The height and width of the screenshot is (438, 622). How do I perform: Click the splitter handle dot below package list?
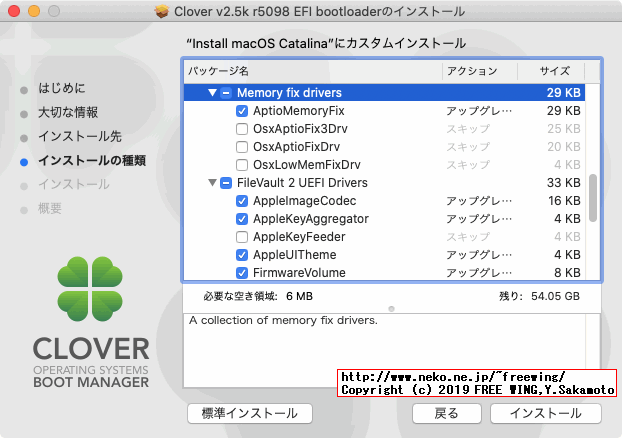[x=392, y=309]
